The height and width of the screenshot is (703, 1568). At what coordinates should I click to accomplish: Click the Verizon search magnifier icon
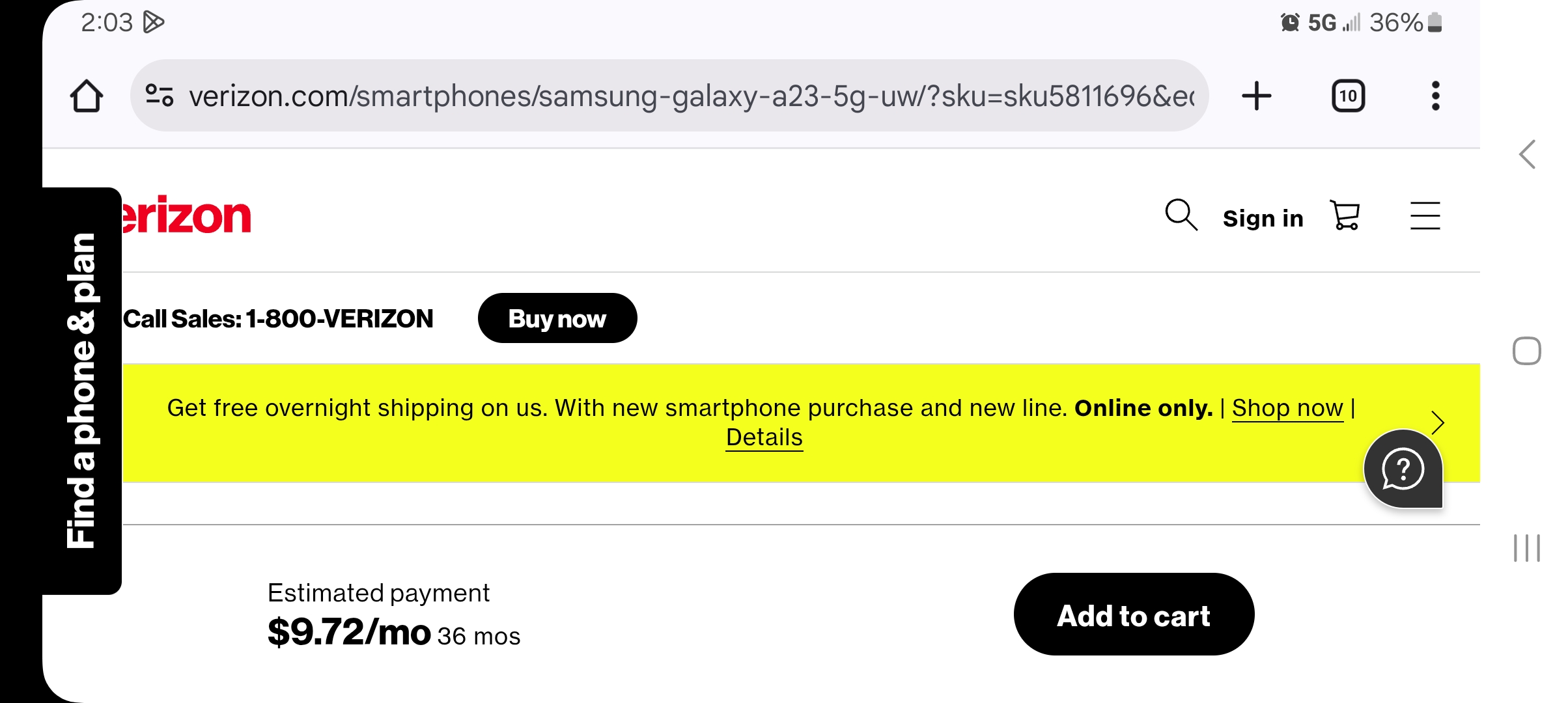point(1181,215)
